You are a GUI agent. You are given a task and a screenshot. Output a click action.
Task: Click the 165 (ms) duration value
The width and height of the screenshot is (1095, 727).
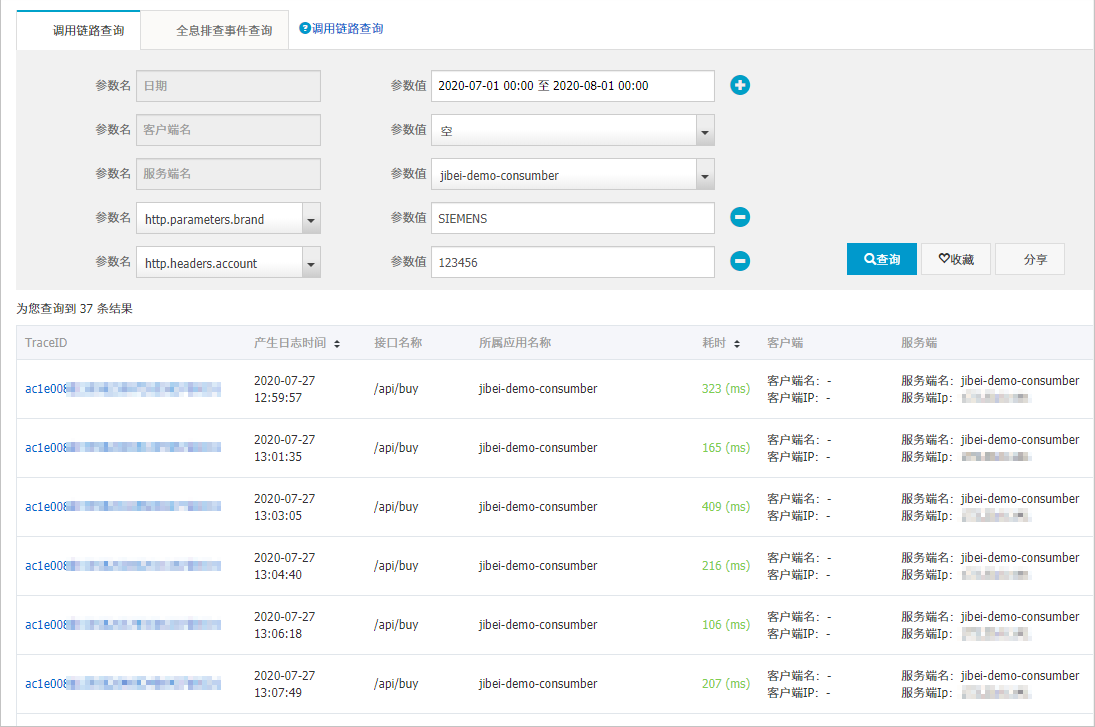coord(726,448)
